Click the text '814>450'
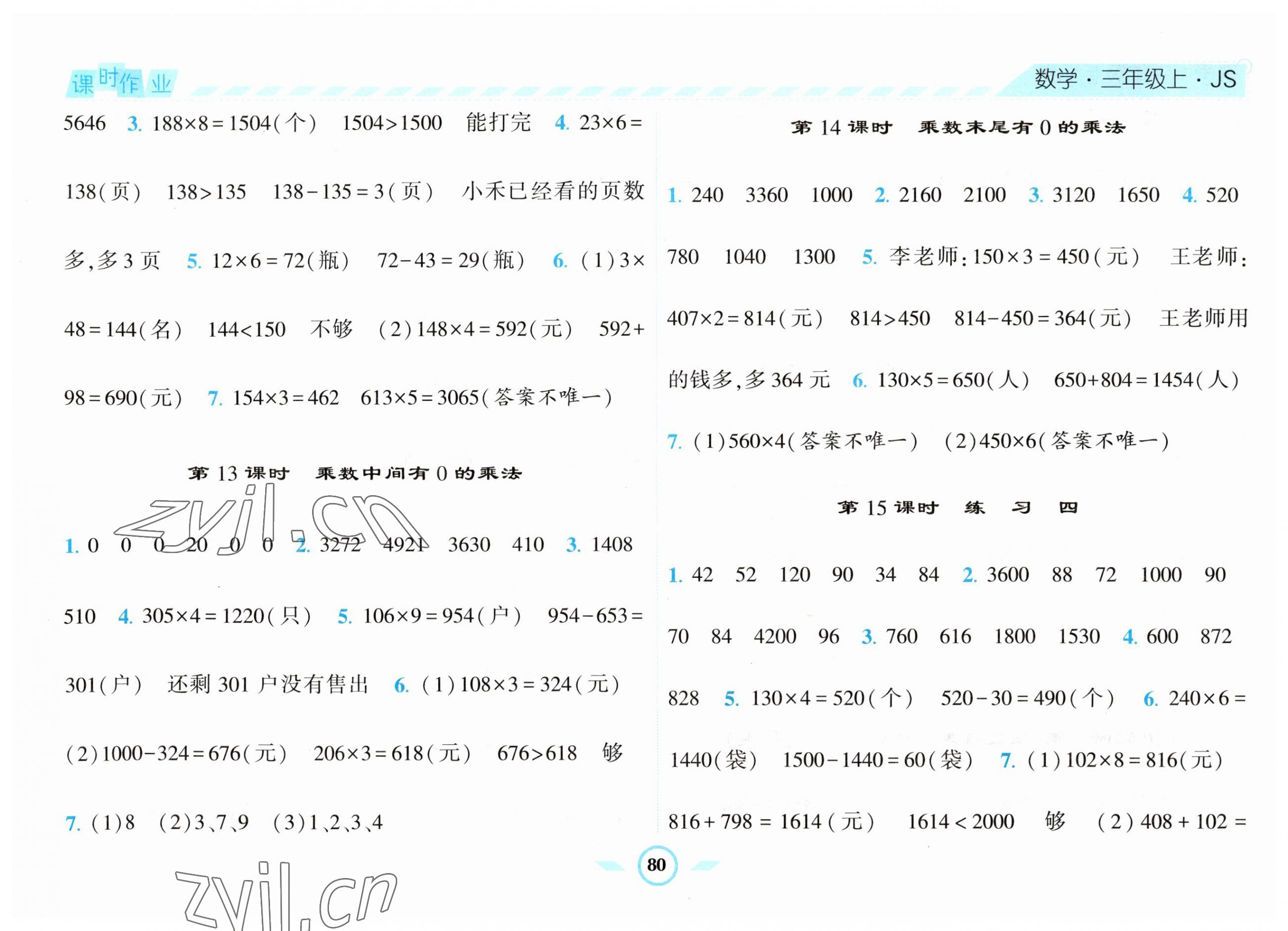This screenshot has height=931, width=1288. 890,319
